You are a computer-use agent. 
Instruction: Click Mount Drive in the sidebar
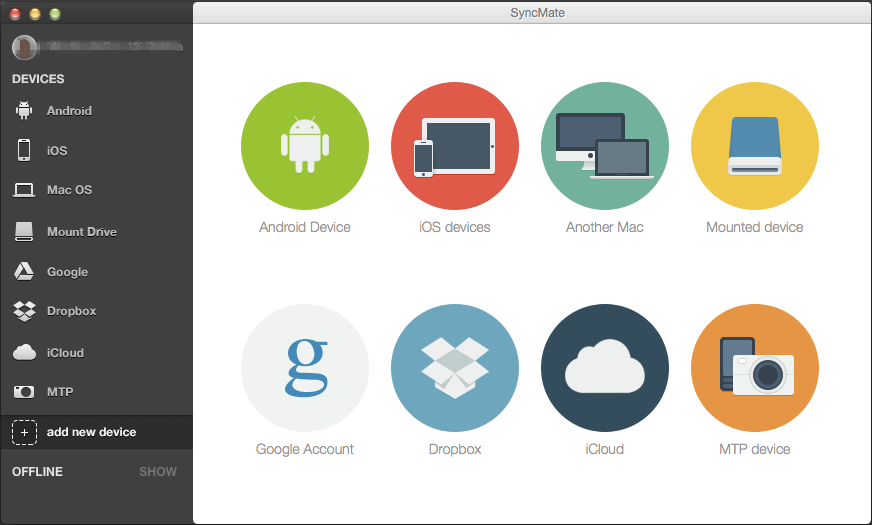(81, 232)
